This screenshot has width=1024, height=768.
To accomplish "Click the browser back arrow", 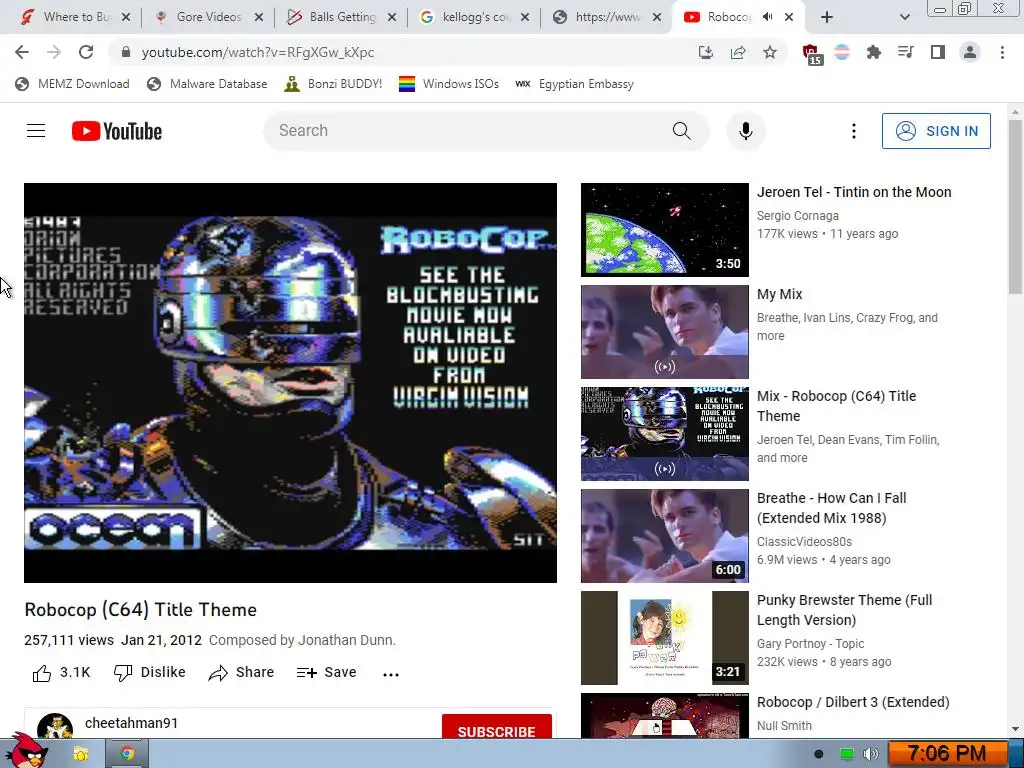I will 22,52.
